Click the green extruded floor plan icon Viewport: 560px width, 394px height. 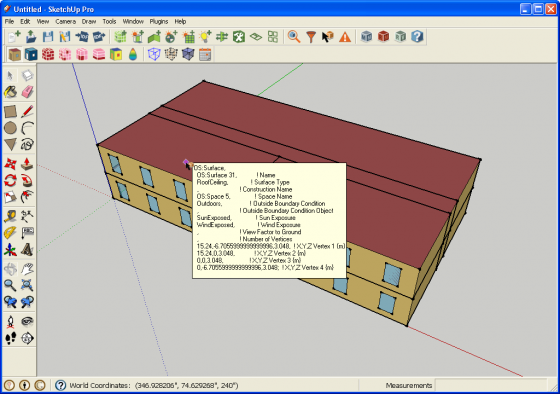tap(154, 37)
